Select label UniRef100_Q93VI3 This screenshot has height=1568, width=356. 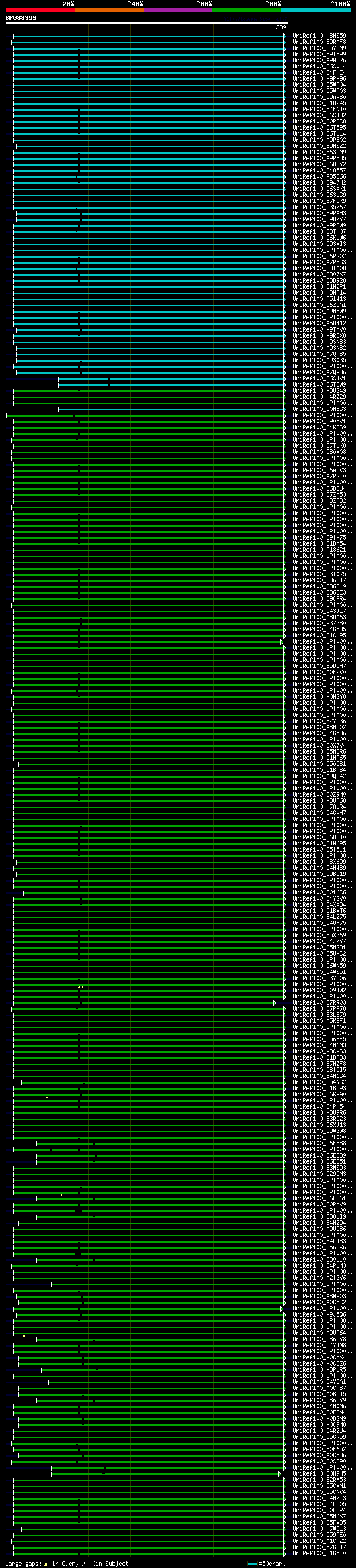[319, 244]
